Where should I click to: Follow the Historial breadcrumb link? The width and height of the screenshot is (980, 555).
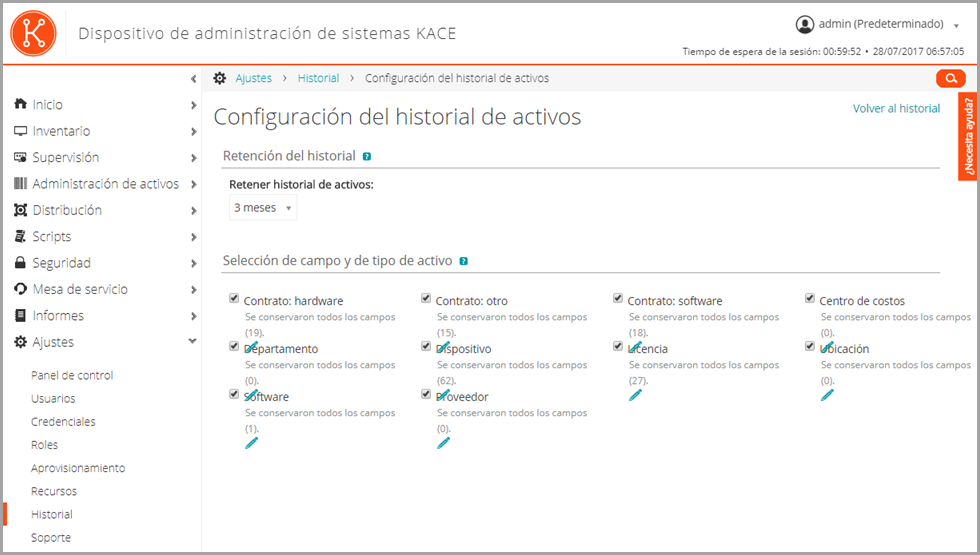(x=318, y=78)
